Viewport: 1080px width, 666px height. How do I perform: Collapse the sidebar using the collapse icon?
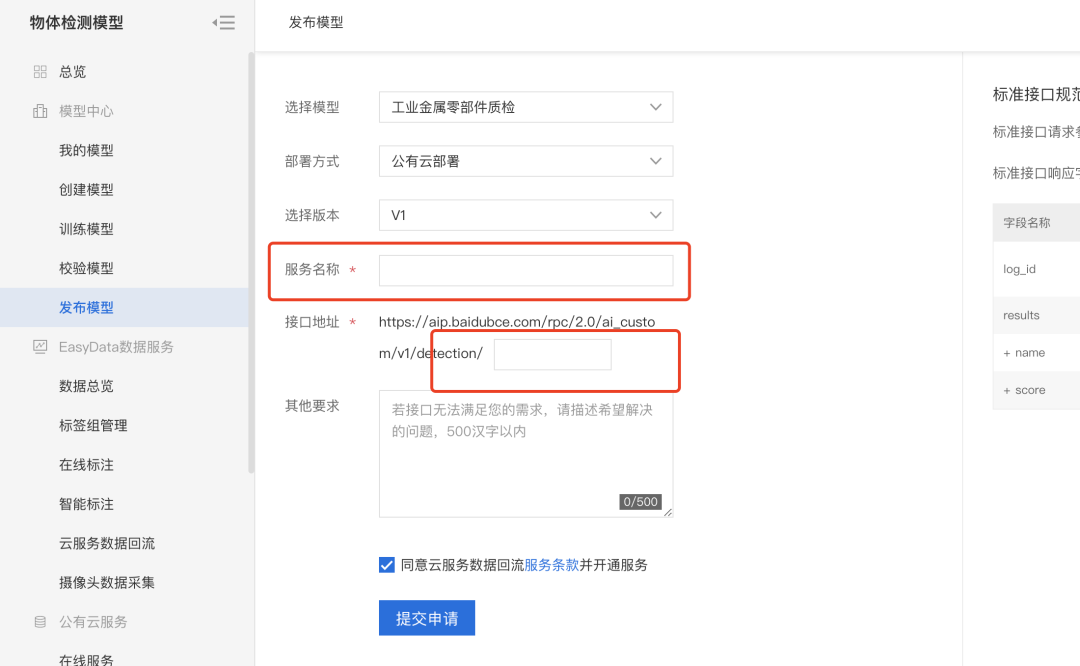point(224,22)
